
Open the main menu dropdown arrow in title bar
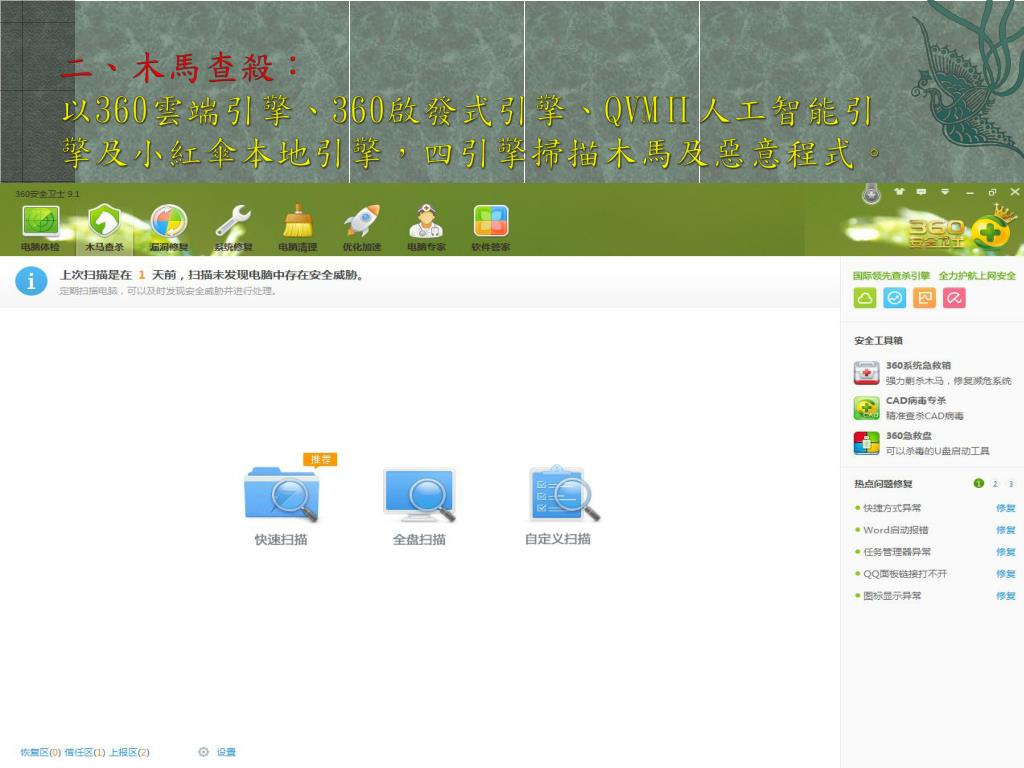945,192
